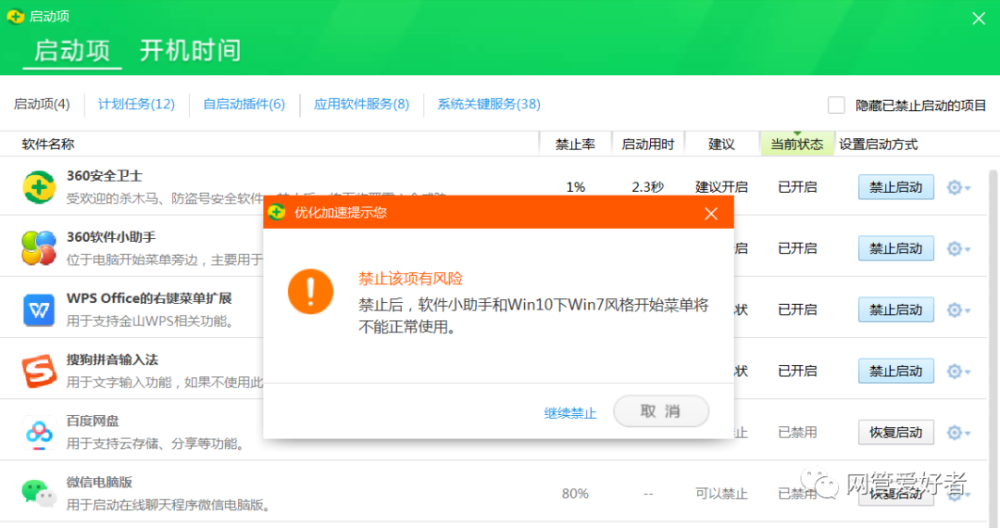Click the 360软件小助手 colorful balls icon
Screen dimensions: 1000x528
coord(39,247)
